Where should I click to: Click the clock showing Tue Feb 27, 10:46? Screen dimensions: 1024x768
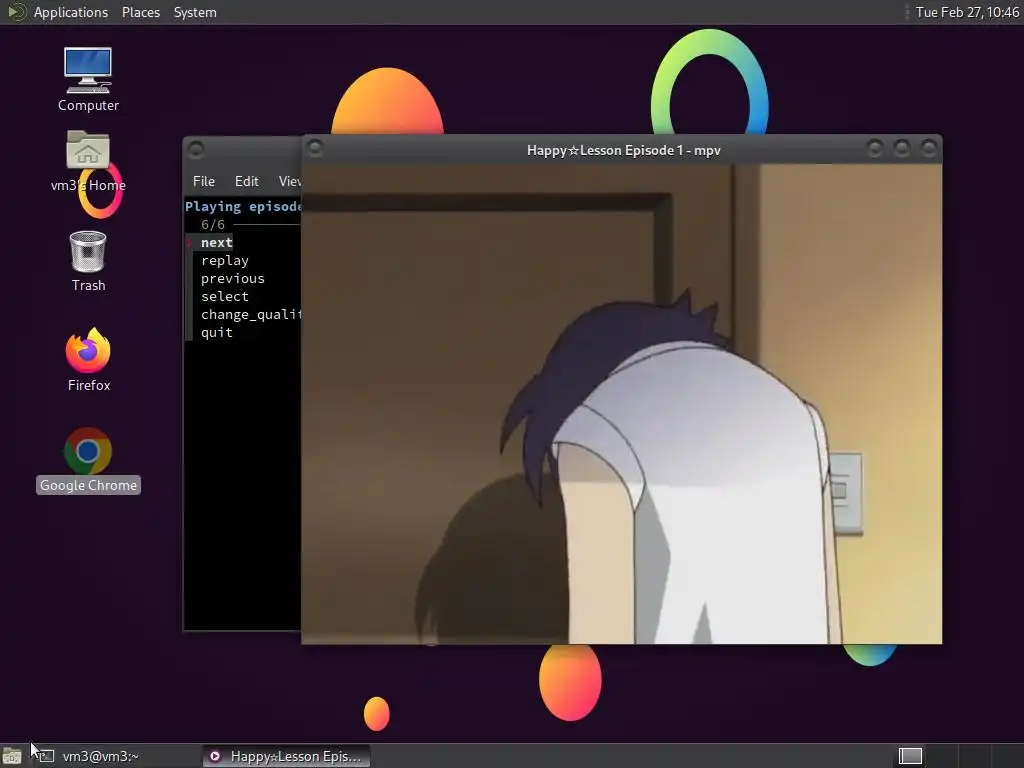click(967, 12)
